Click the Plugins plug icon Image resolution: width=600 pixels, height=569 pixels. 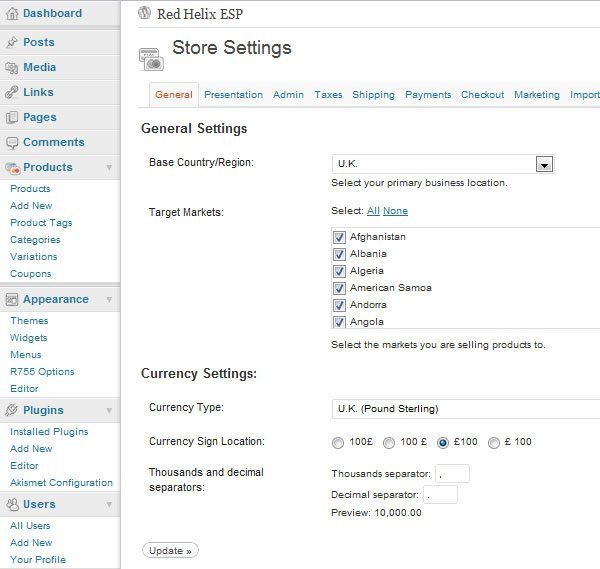12,410
